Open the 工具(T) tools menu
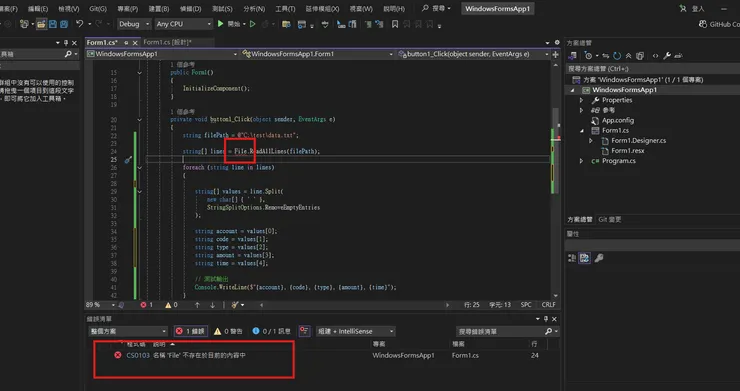The image size is (740, 391). pos(285,8)
